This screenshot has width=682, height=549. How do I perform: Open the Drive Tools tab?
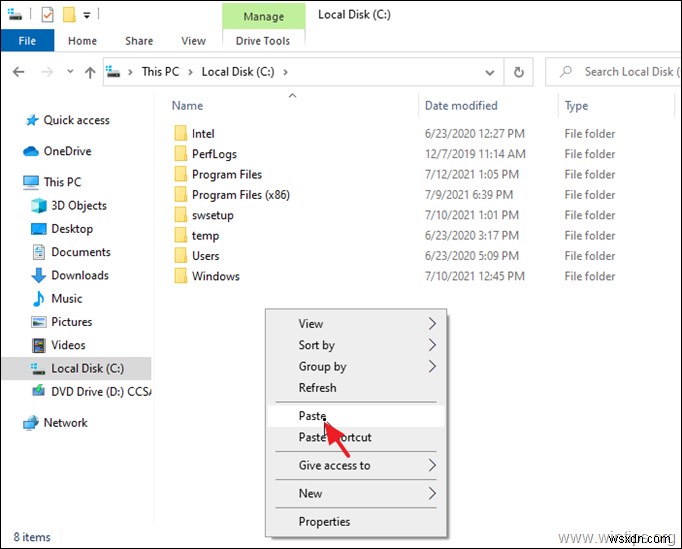(x=263, y=41)
